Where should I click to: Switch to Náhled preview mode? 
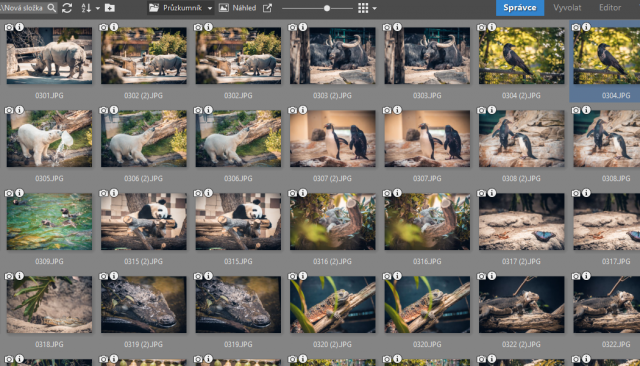[238, 8]
